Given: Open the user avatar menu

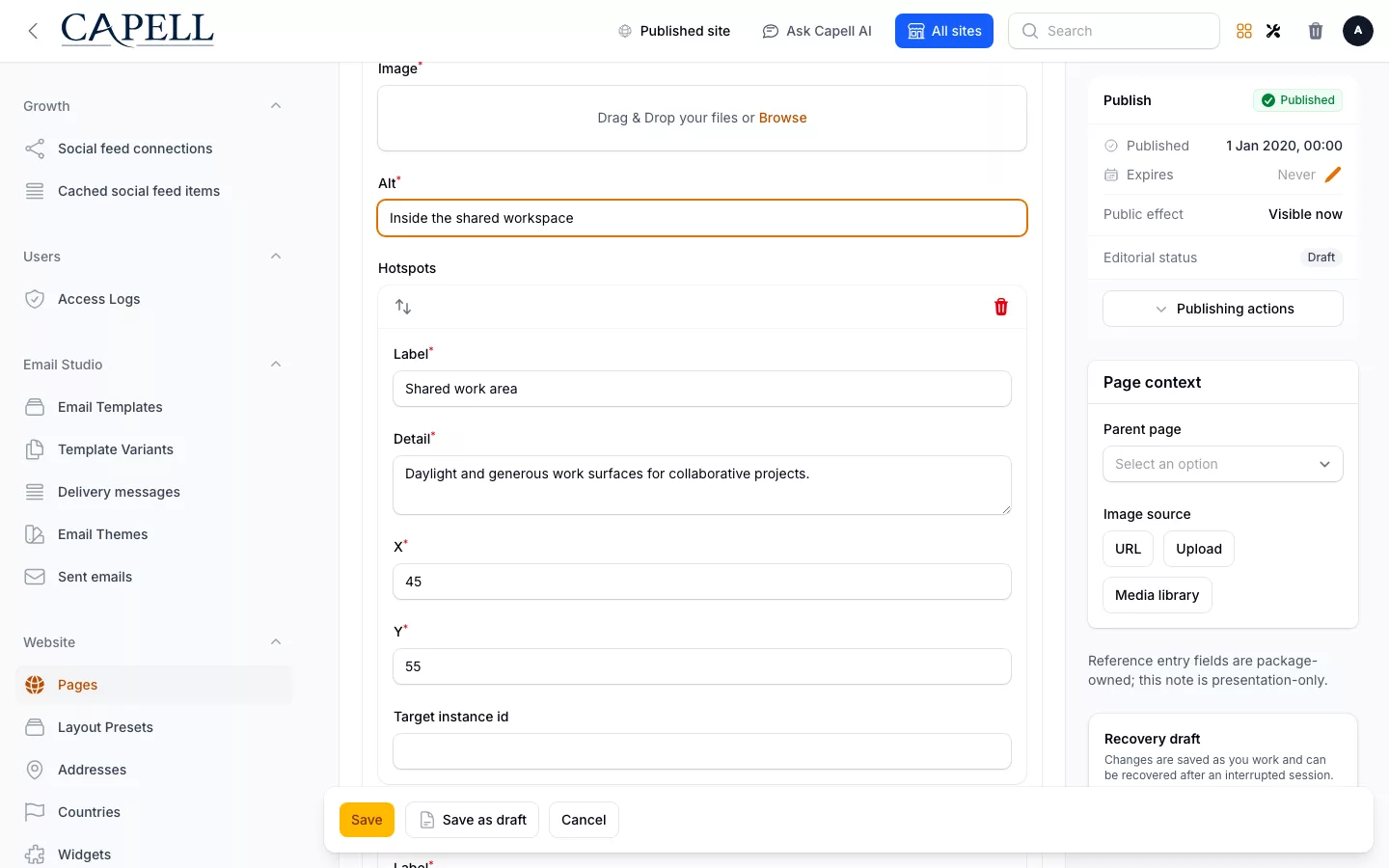Looking at the screenshot, I should (1358, 31).
